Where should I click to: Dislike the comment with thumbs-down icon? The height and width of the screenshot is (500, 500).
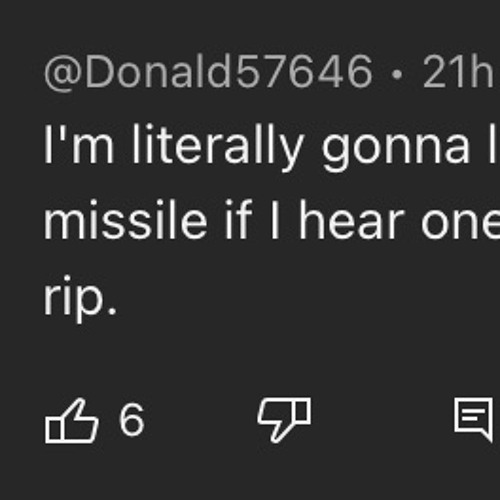tap(284, 420)
